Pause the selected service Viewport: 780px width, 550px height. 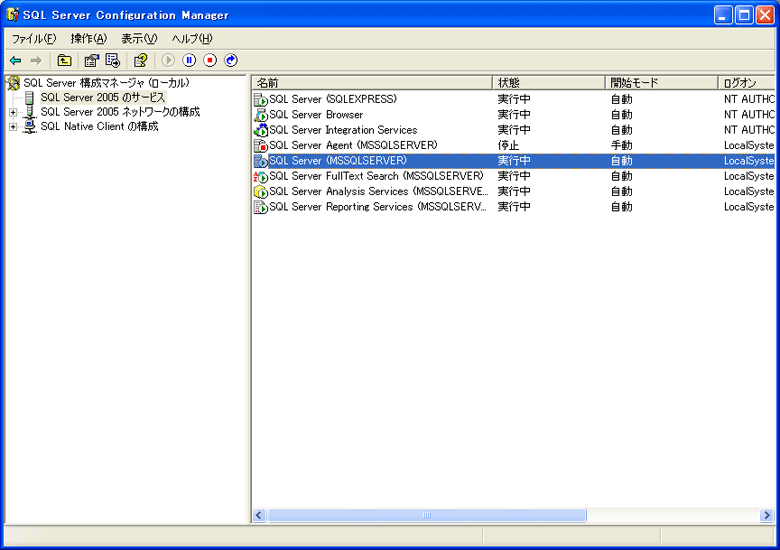pyautogui.click(x=189, y=60)
